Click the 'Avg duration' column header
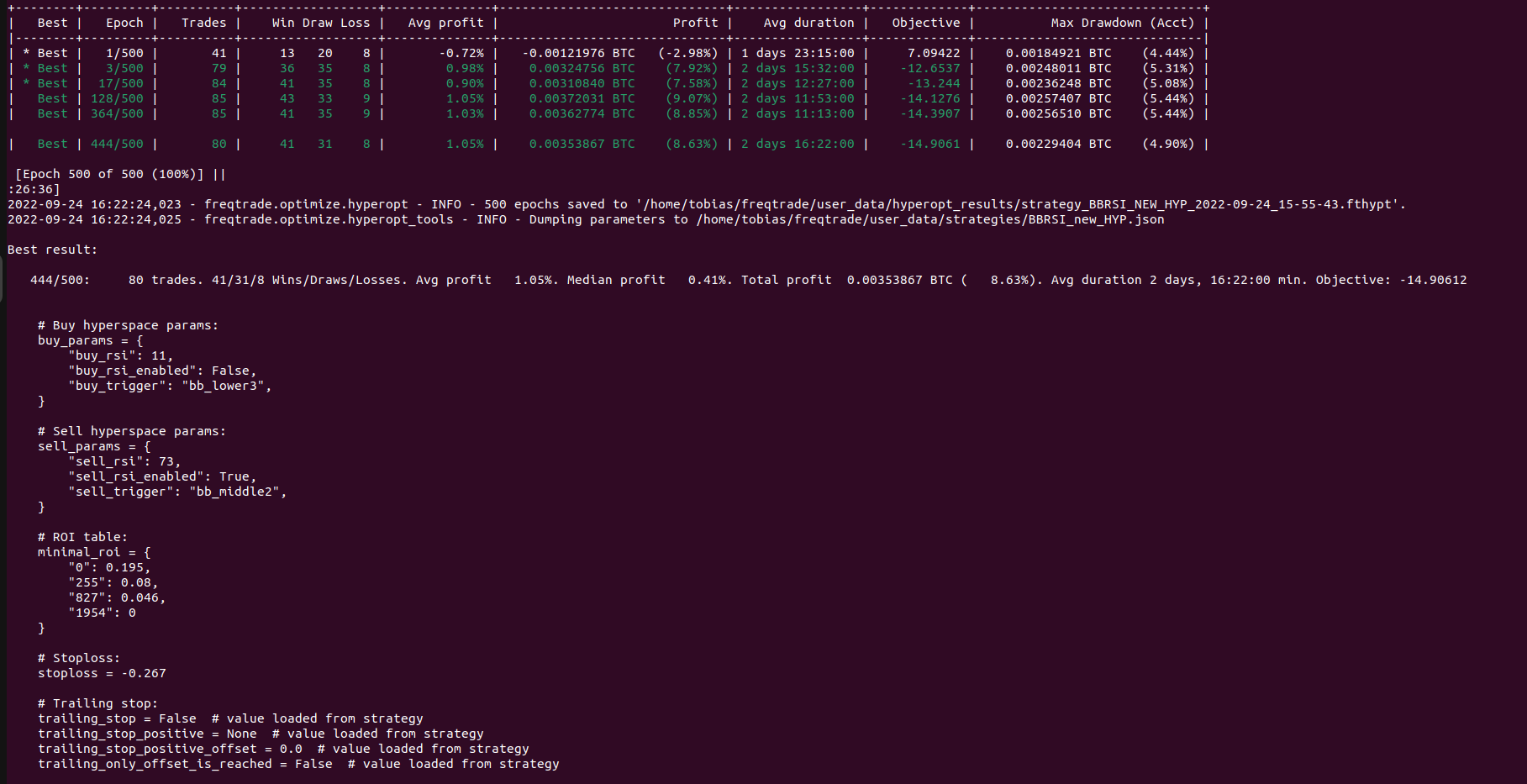The height and width of the screenshot is (784, 1527). 808,23
